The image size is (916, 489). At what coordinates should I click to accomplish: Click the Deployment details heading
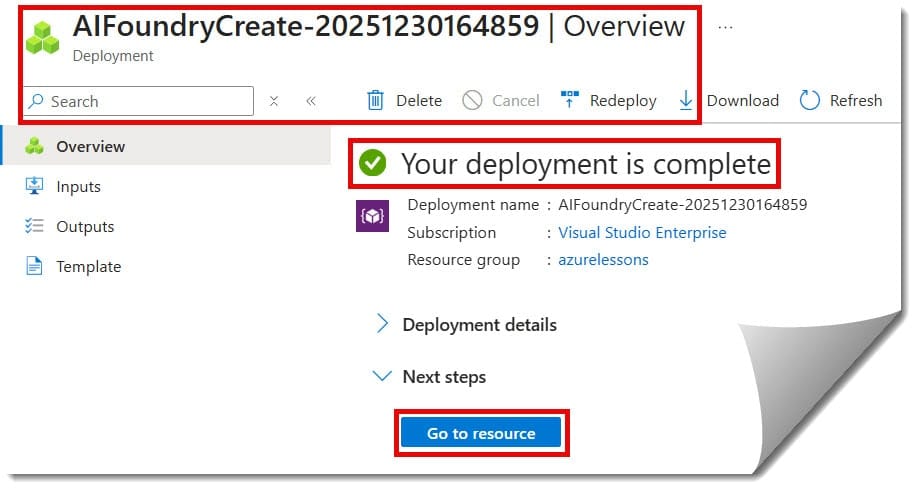tap(479, 325)
